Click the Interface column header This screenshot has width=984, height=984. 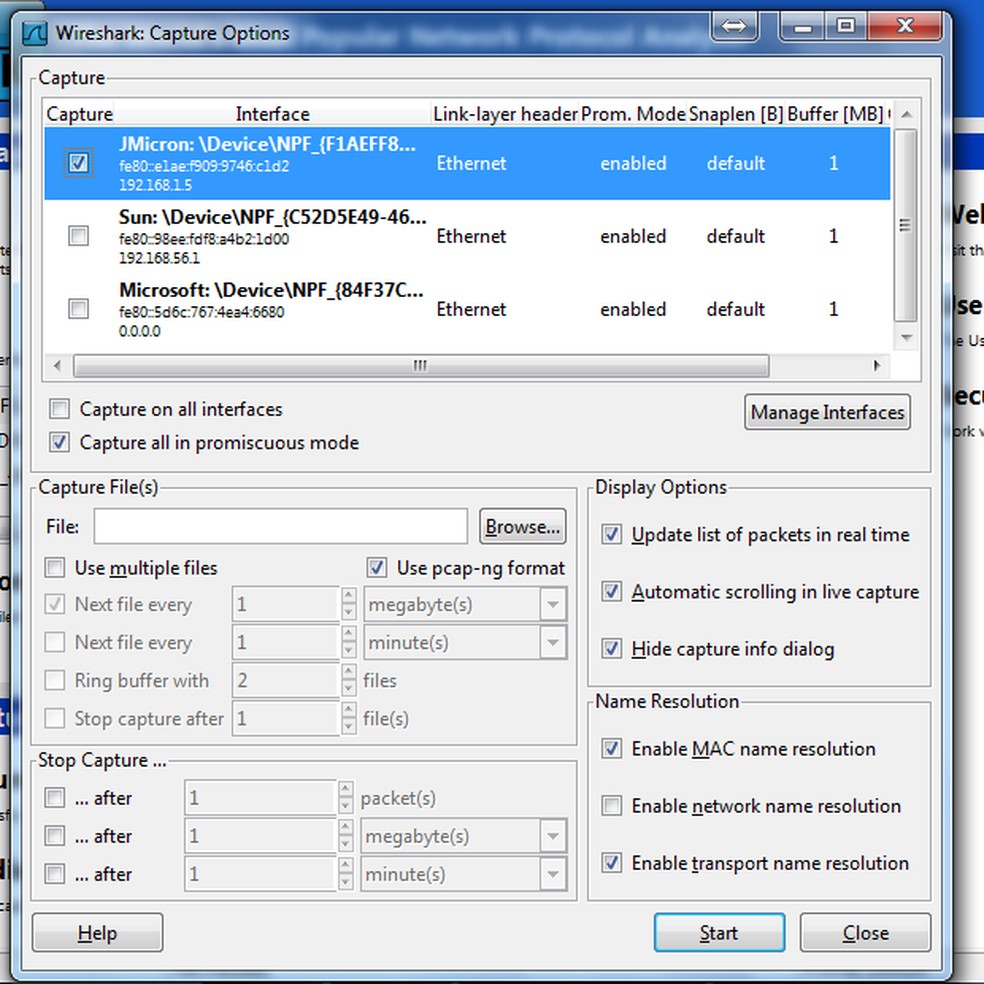[x=272, y=114]
